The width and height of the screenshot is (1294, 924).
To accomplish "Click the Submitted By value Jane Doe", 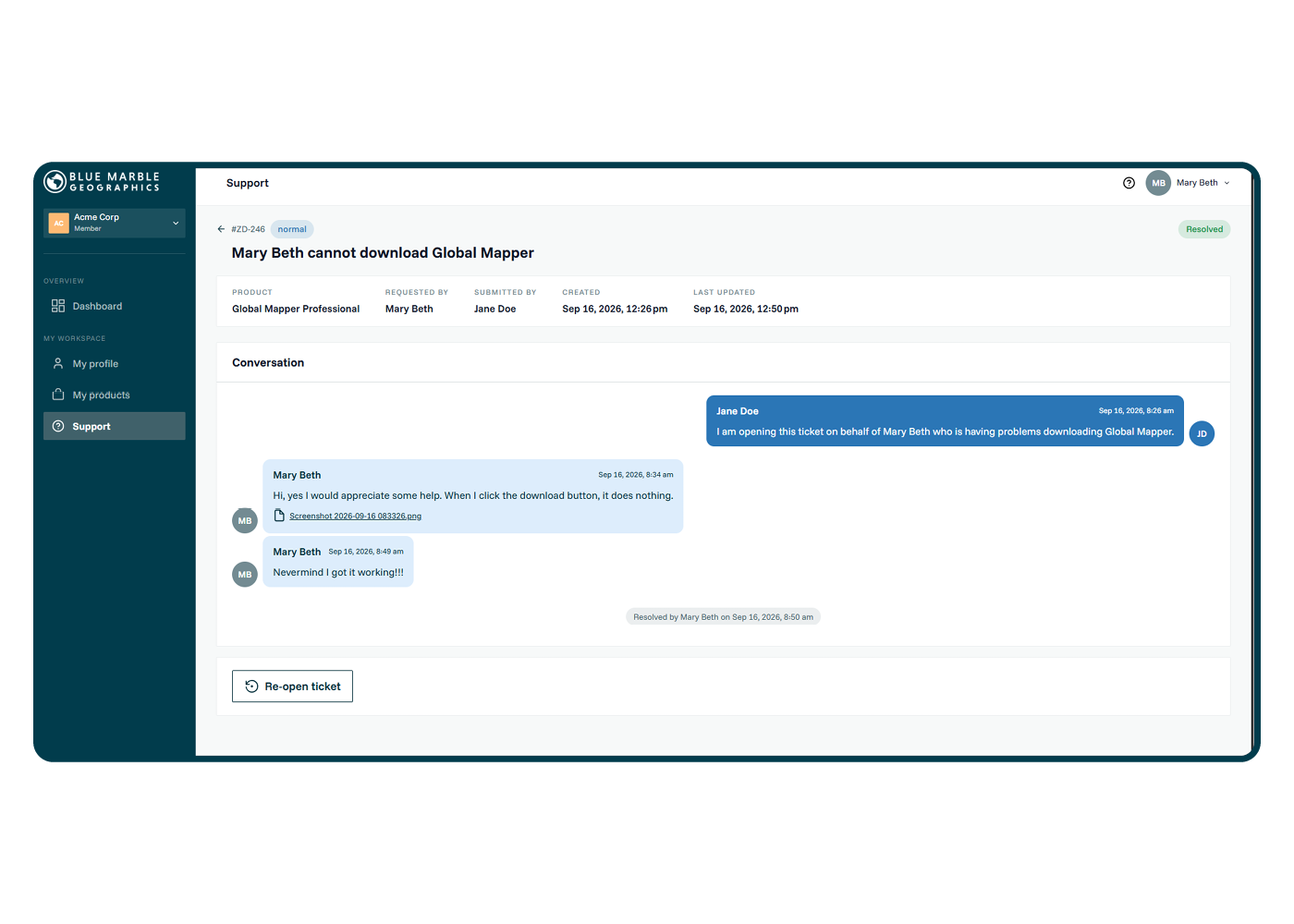I will pyautogui.click(x=495, y=310).
